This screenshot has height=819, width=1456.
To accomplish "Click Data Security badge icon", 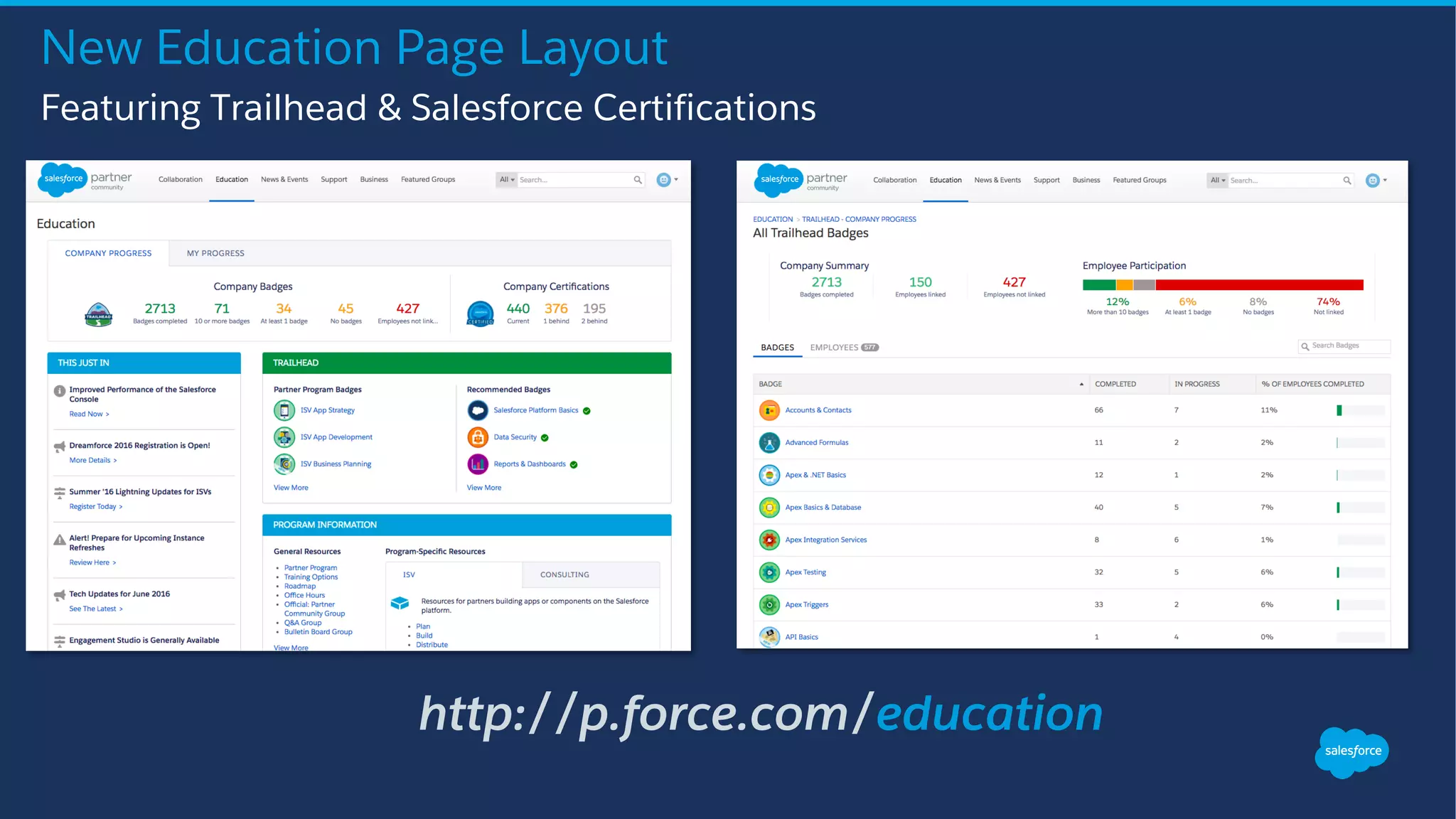I will (478, 437).
